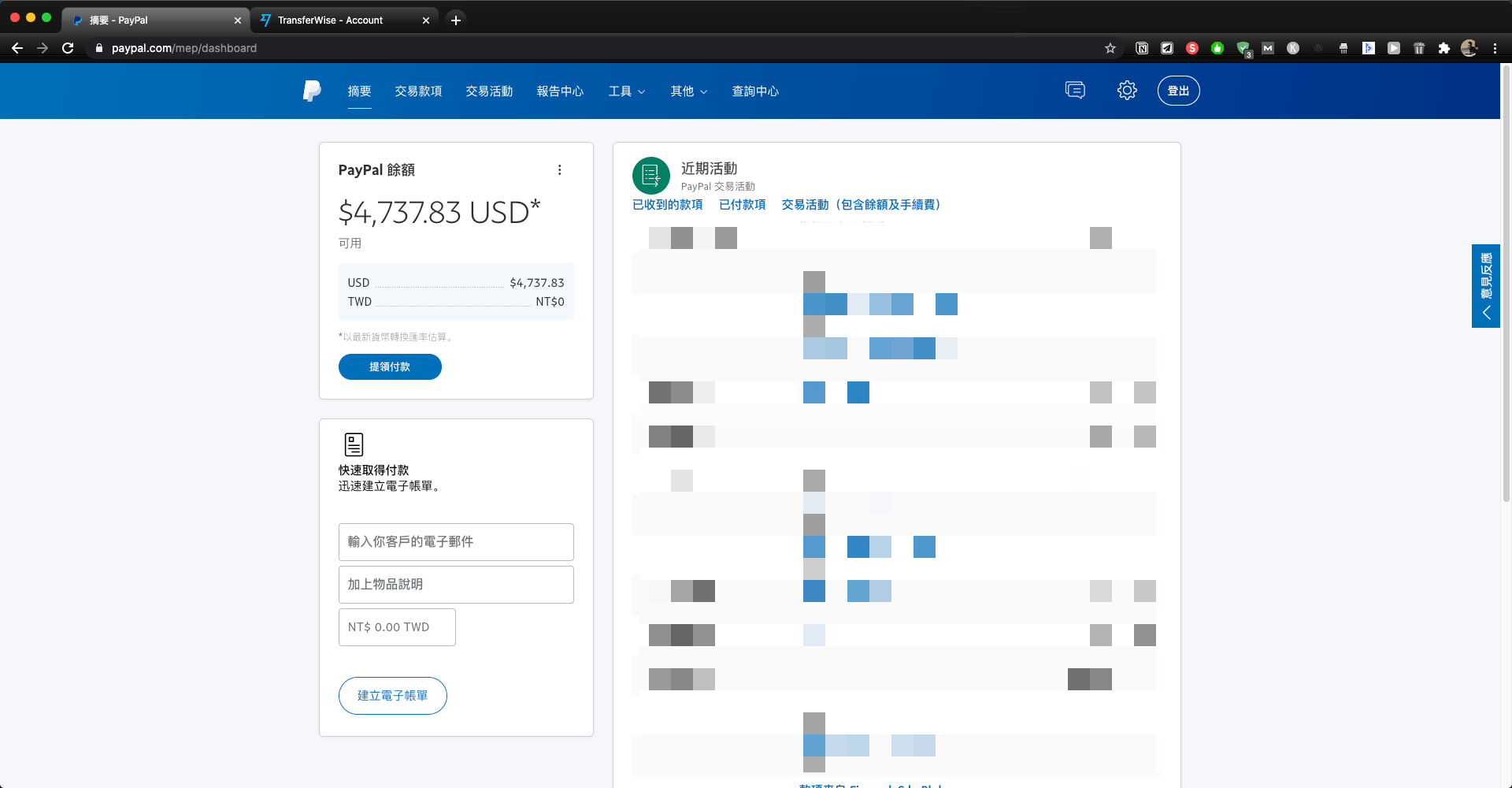Click the page vertical scrollbar
The image size is (1512, 788).
(1506, 284)
